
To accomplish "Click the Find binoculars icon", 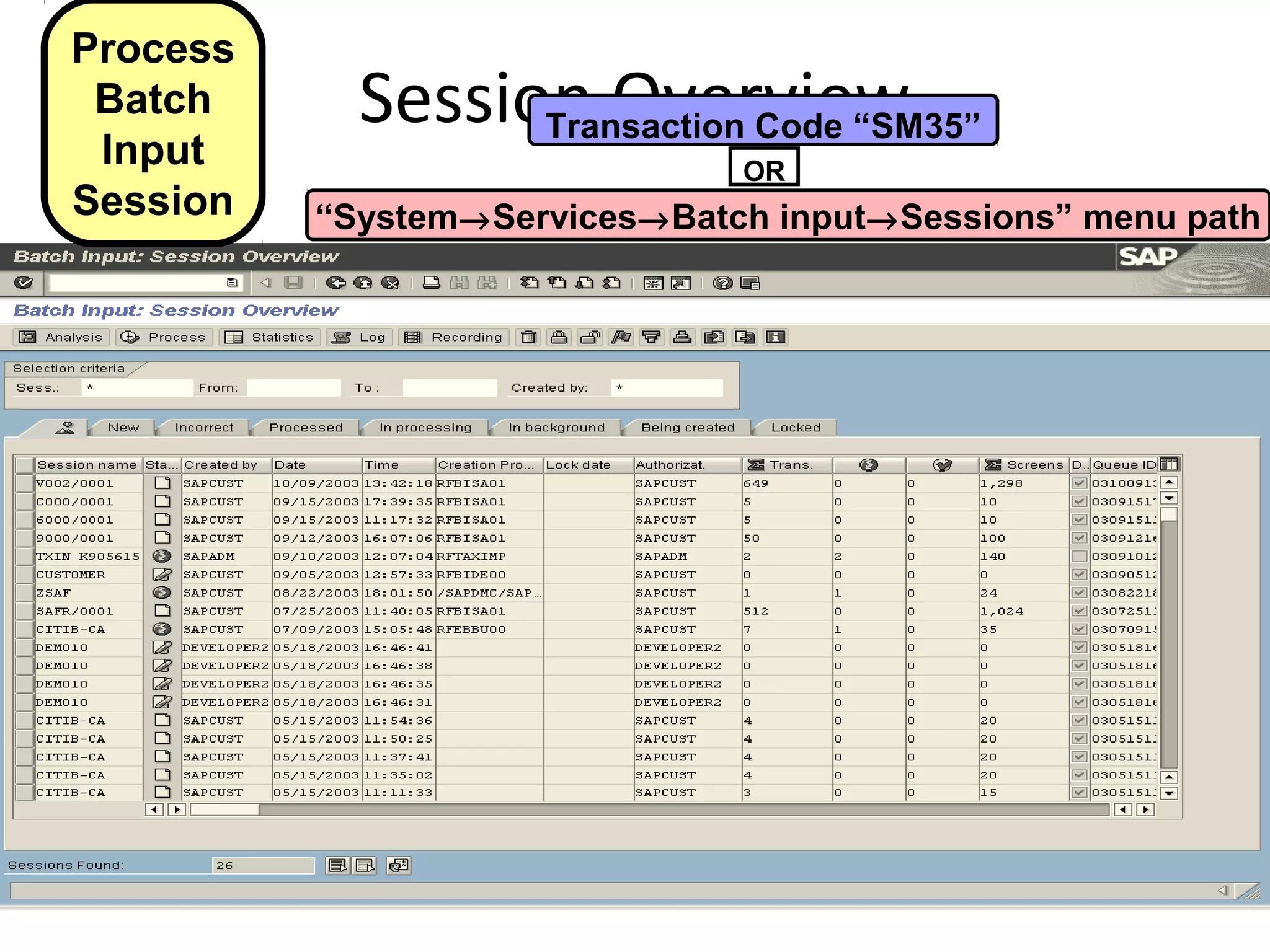I will coord(460,283).
